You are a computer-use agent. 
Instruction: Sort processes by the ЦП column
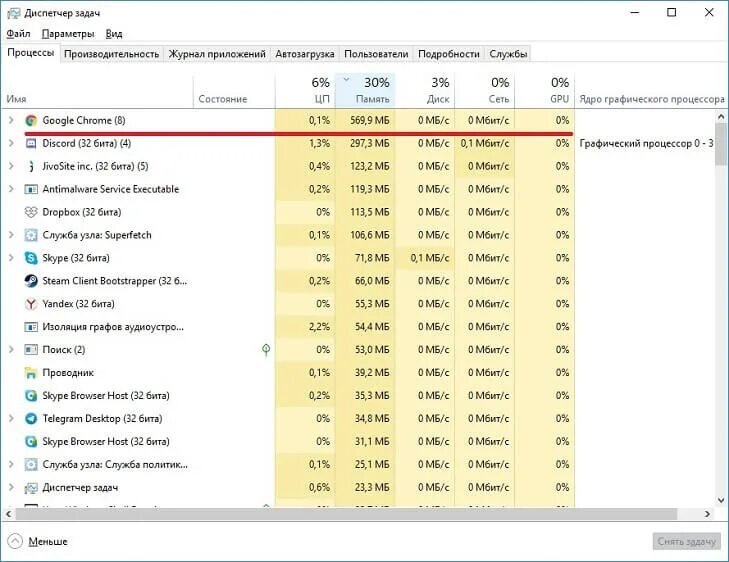click(305, 90)
